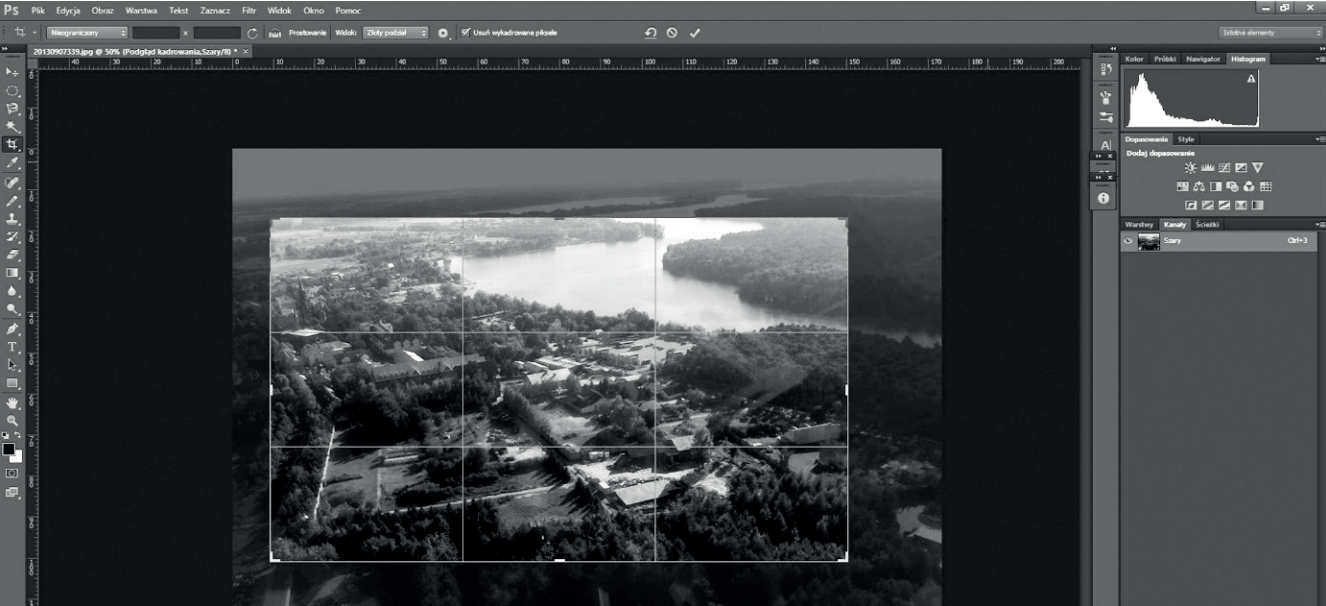
Task: Switch to the Warstwy tab
Action: point(1140,224)
